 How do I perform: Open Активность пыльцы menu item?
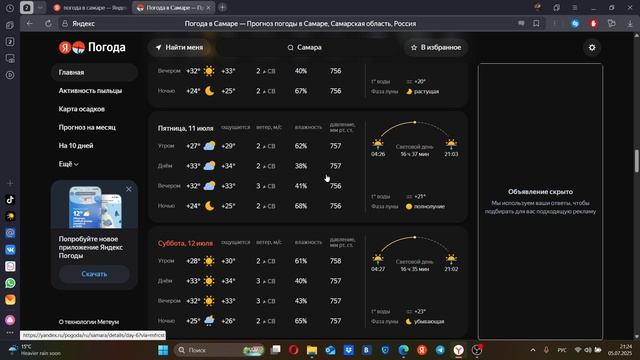pyautogui.click(x=90, y=91)
